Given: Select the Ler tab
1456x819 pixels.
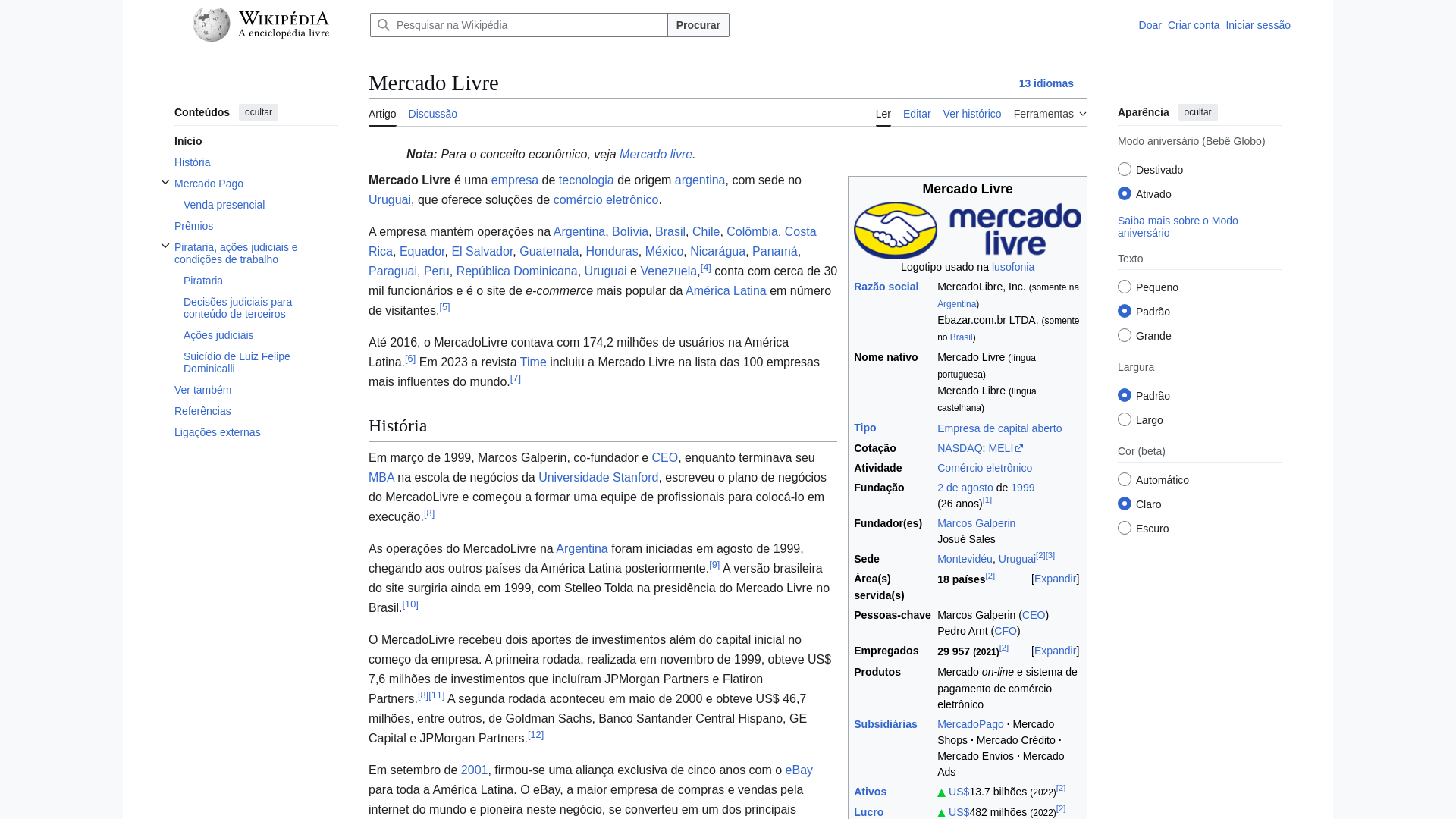Looking at the screenshot, I should [883, 114].
